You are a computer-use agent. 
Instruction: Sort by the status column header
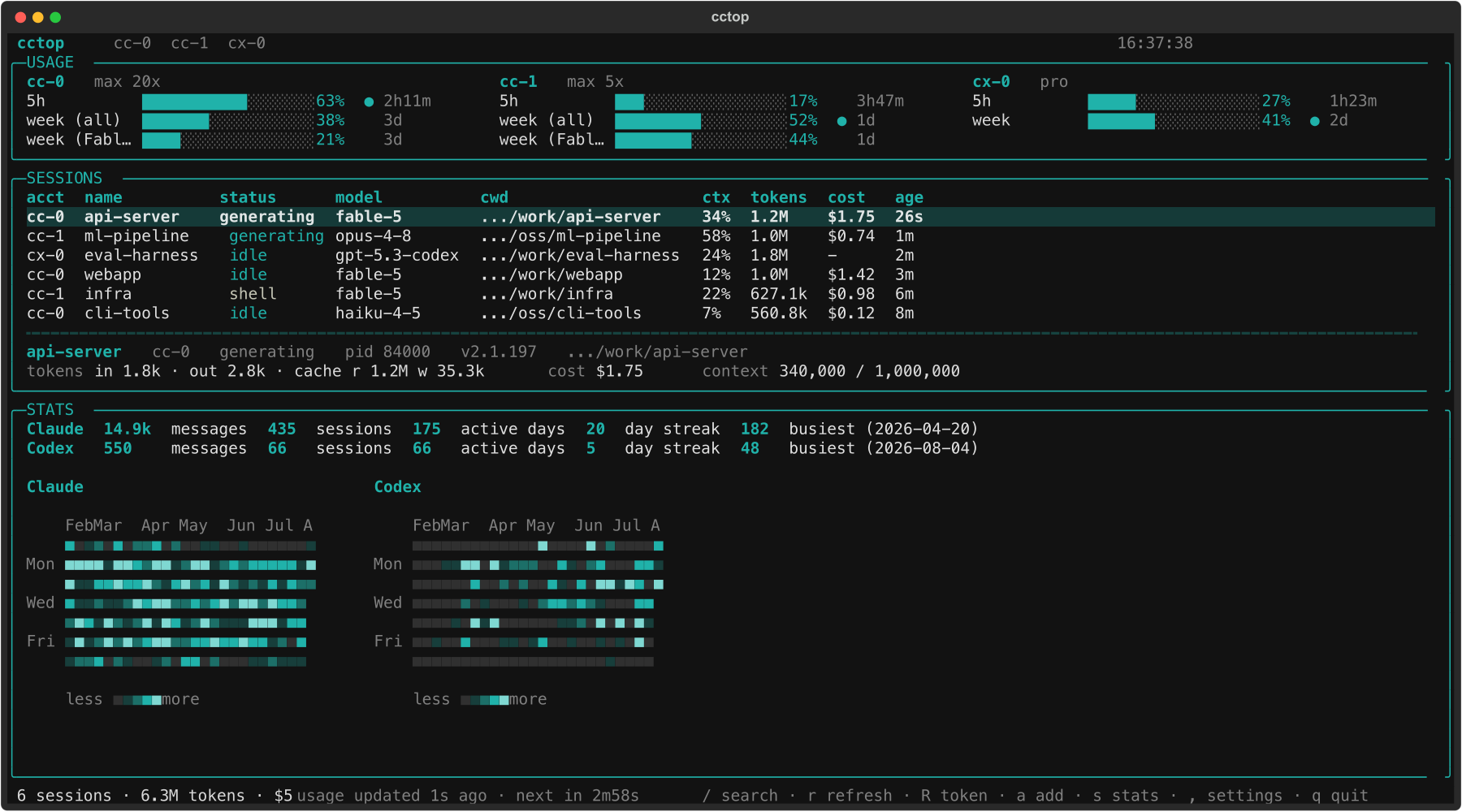click(248, 197)
